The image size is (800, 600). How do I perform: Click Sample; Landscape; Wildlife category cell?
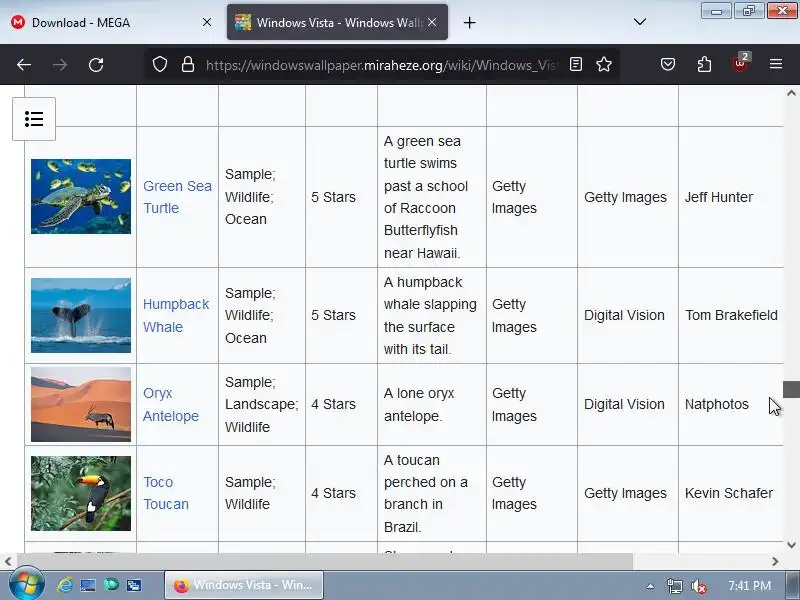262,405
